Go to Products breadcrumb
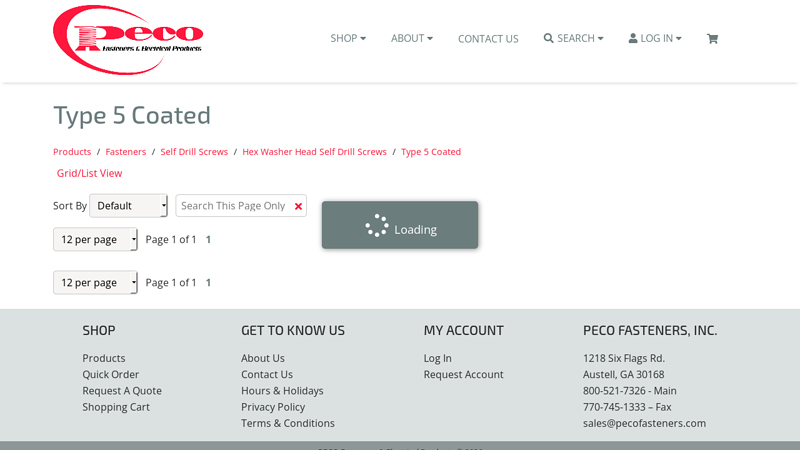 pos(72,152)
